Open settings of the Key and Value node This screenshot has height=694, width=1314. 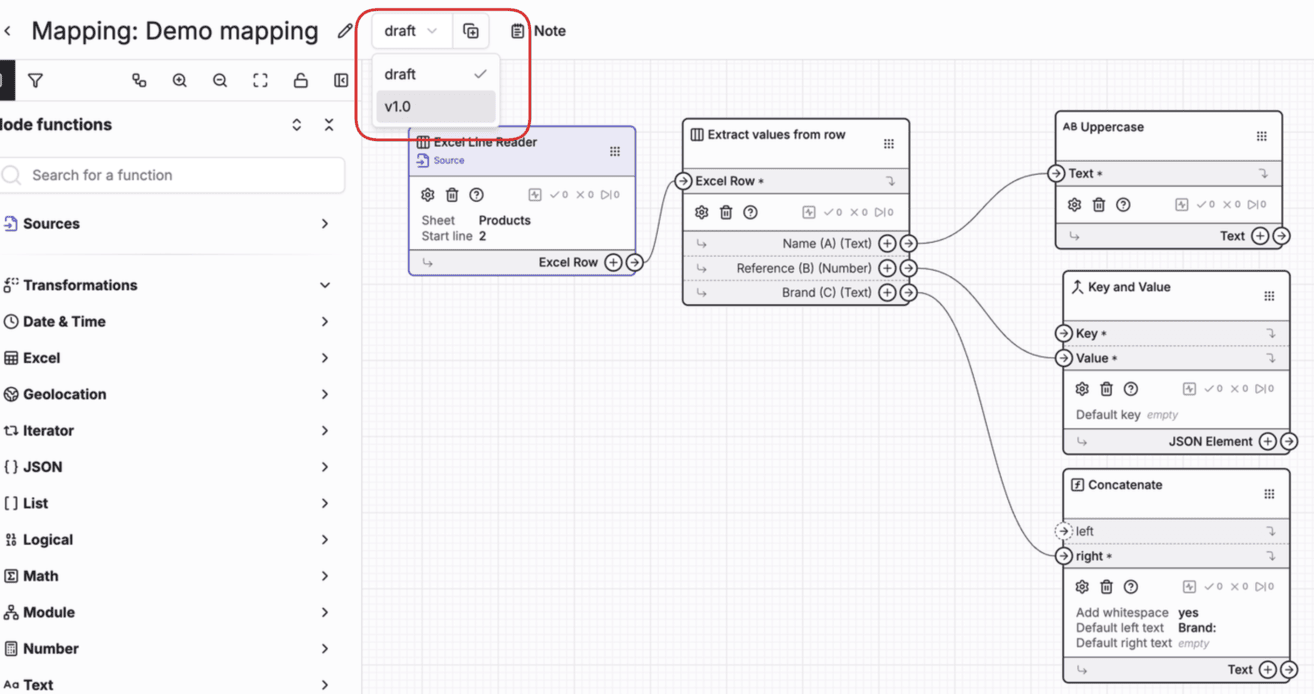tap(1082, 389)
